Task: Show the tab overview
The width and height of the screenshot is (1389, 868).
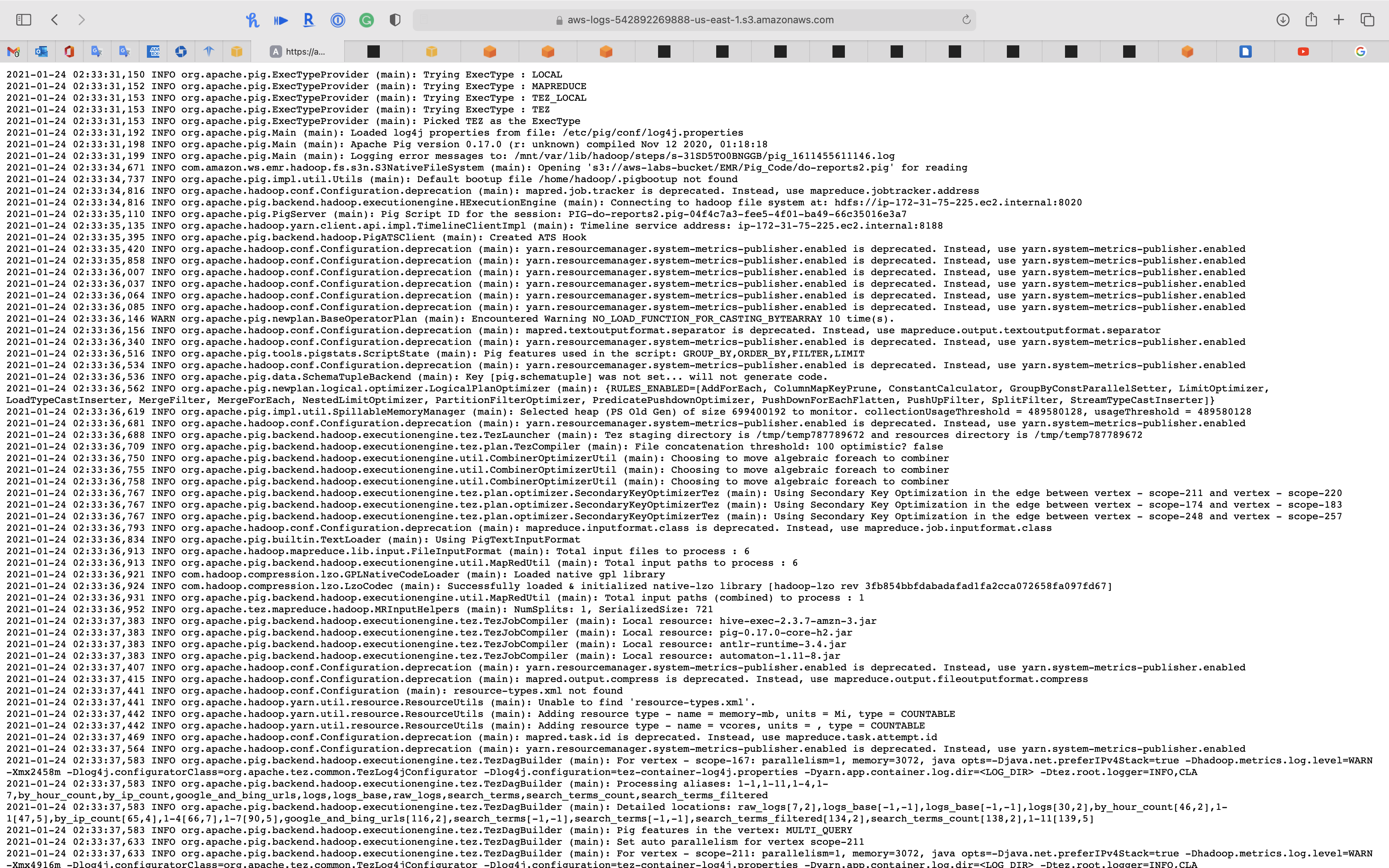Action: pyautogui.click(x=1367, y=20)
